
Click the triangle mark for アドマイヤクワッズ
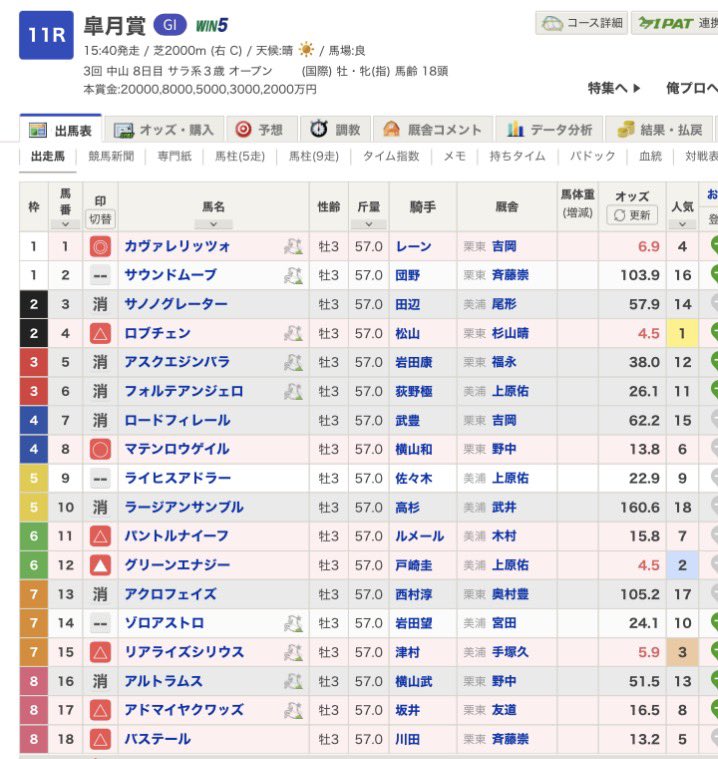(x=100, y=711)
